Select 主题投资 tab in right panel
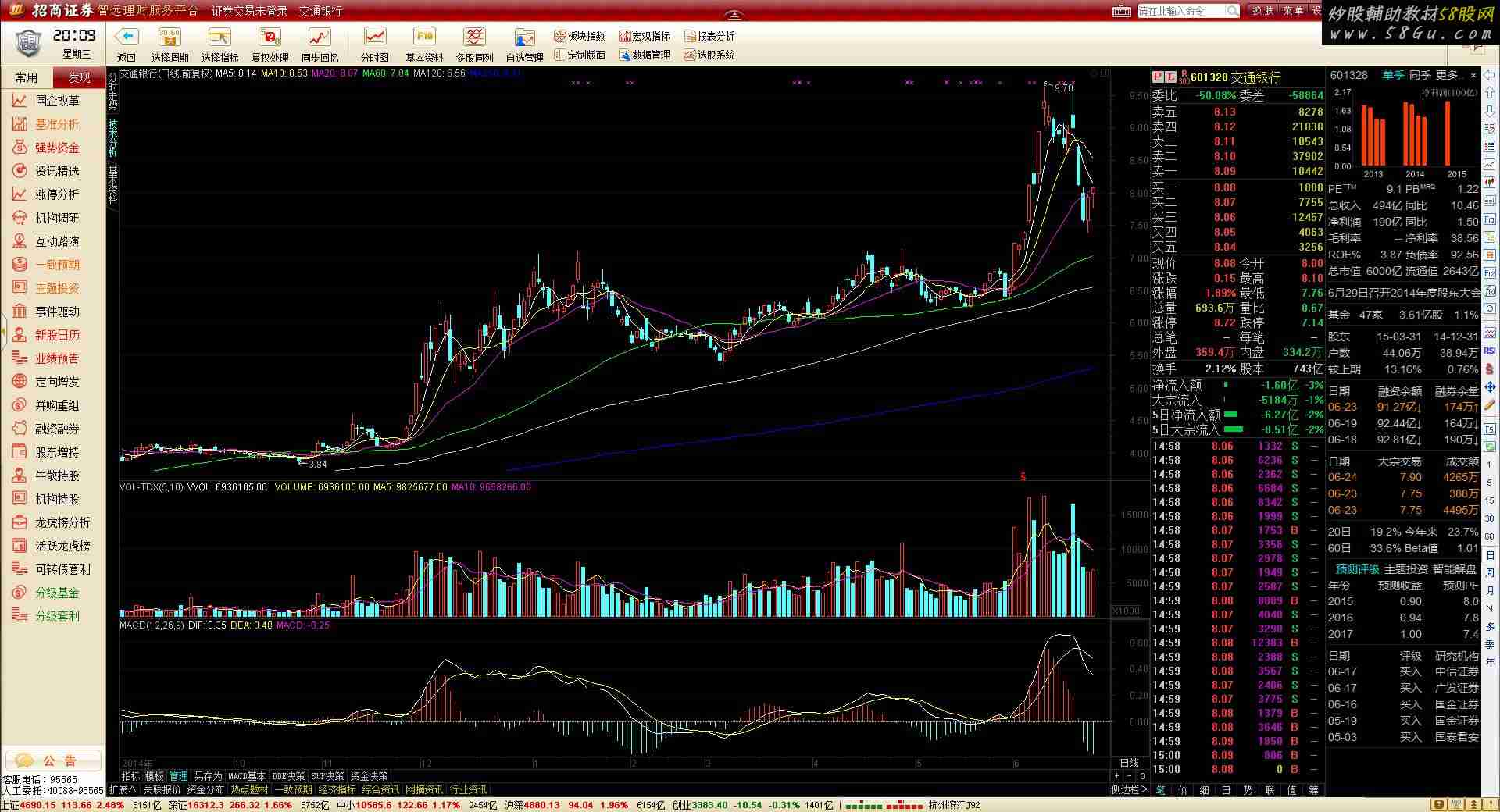This screenshot has height=812, width=1500. [1406, 569]
